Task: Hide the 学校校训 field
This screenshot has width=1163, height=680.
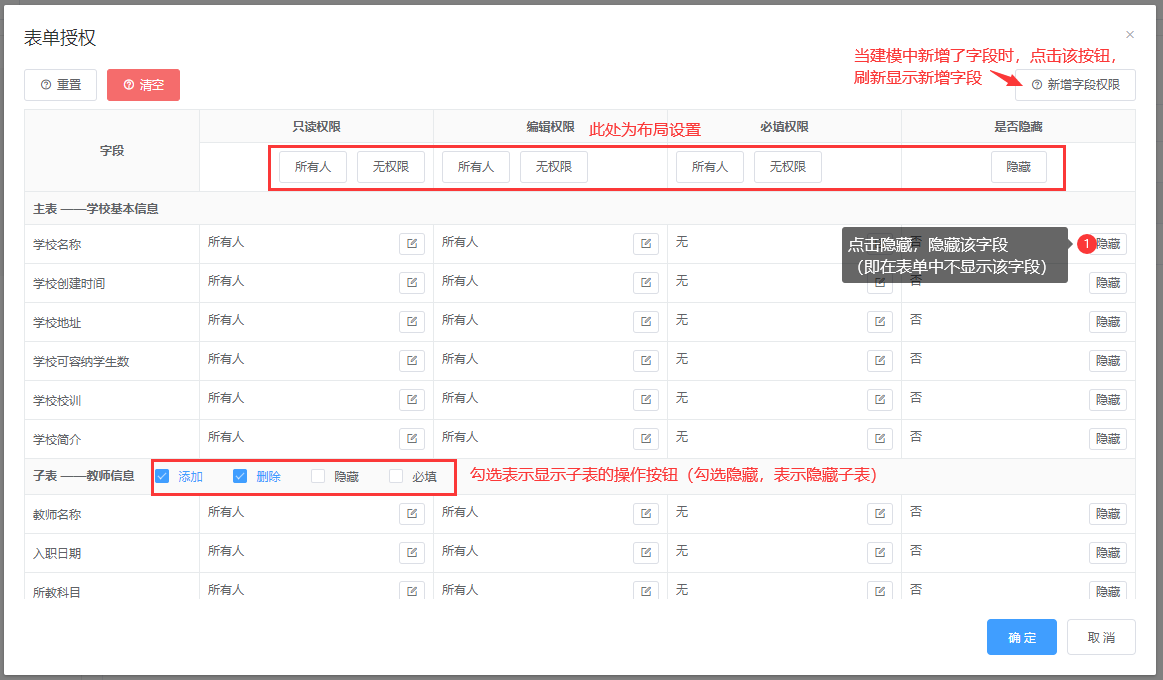Action: click(1107, 400)
